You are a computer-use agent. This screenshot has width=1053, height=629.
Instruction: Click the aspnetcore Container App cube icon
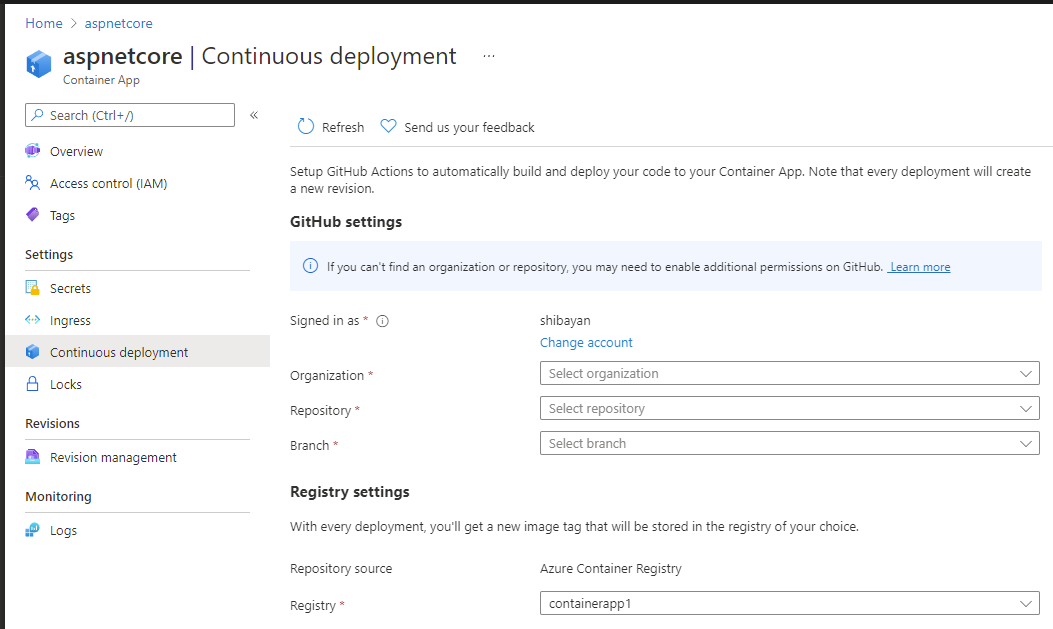tap(38, 64)
